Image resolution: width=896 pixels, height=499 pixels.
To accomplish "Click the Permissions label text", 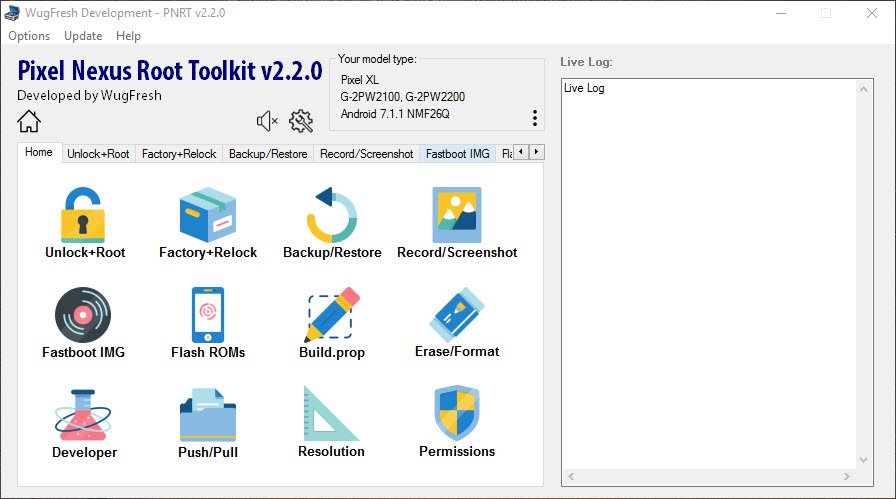I will tap(457, 452).
